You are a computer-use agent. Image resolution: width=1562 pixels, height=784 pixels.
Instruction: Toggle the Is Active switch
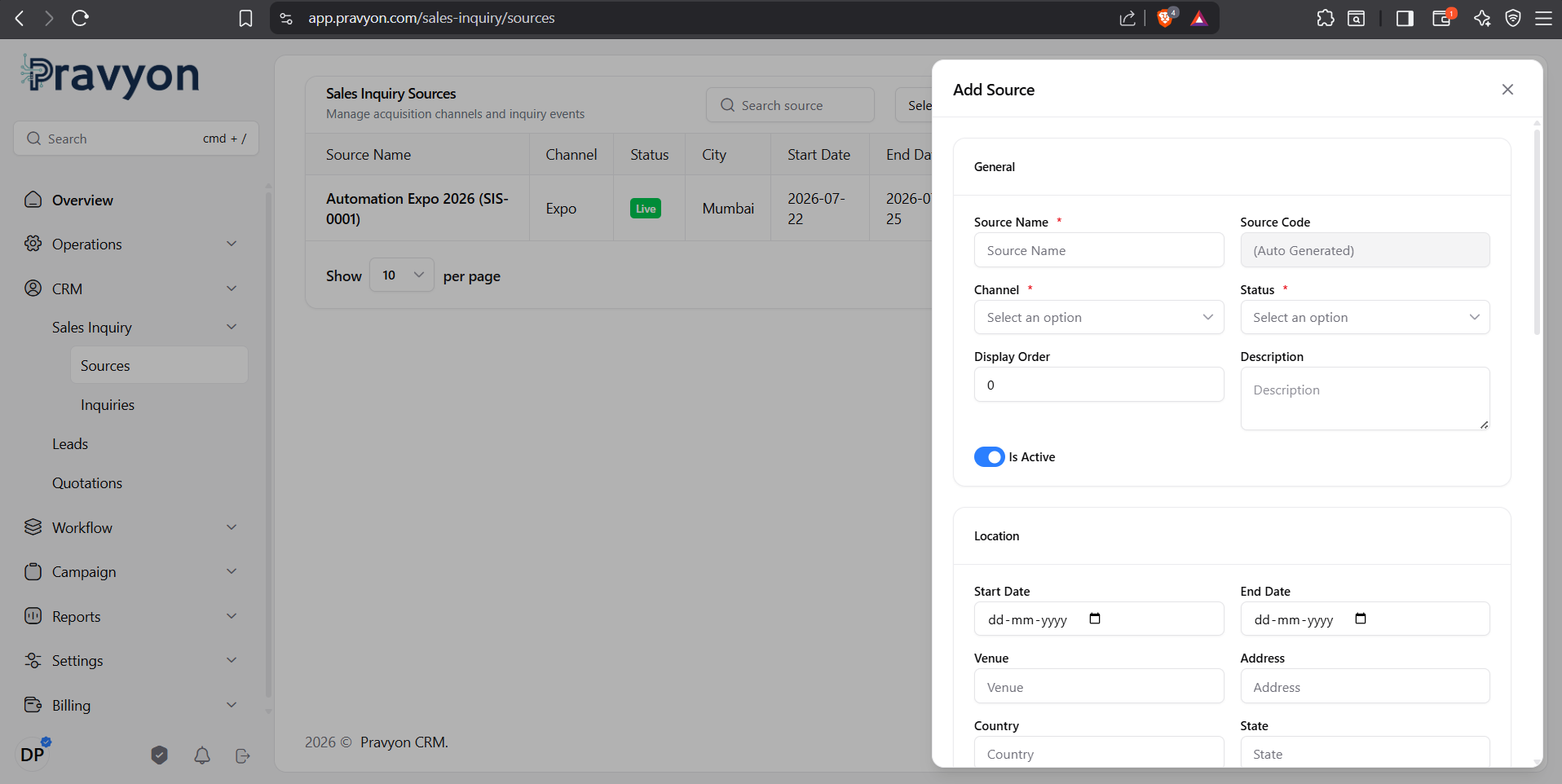[x=989, y=457]
